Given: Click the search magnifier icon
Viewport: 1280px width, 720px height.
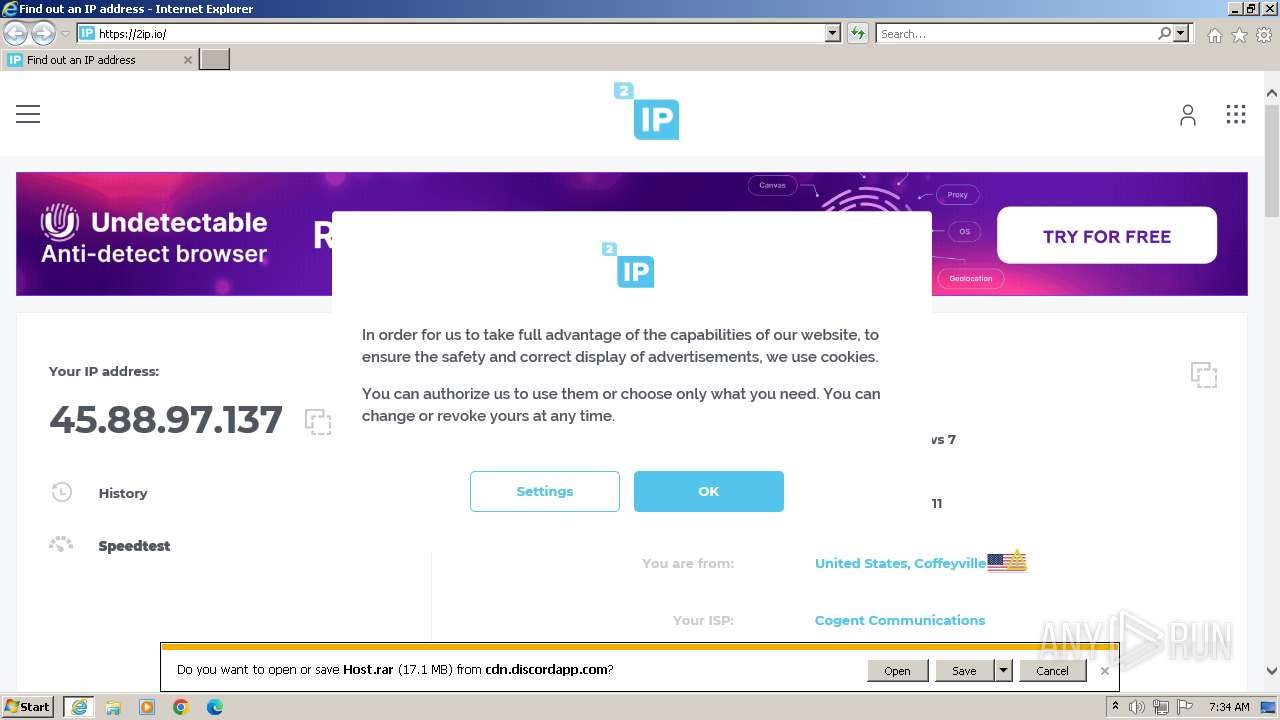Looking at the screenshot, I should click(x=1164, y=33).
